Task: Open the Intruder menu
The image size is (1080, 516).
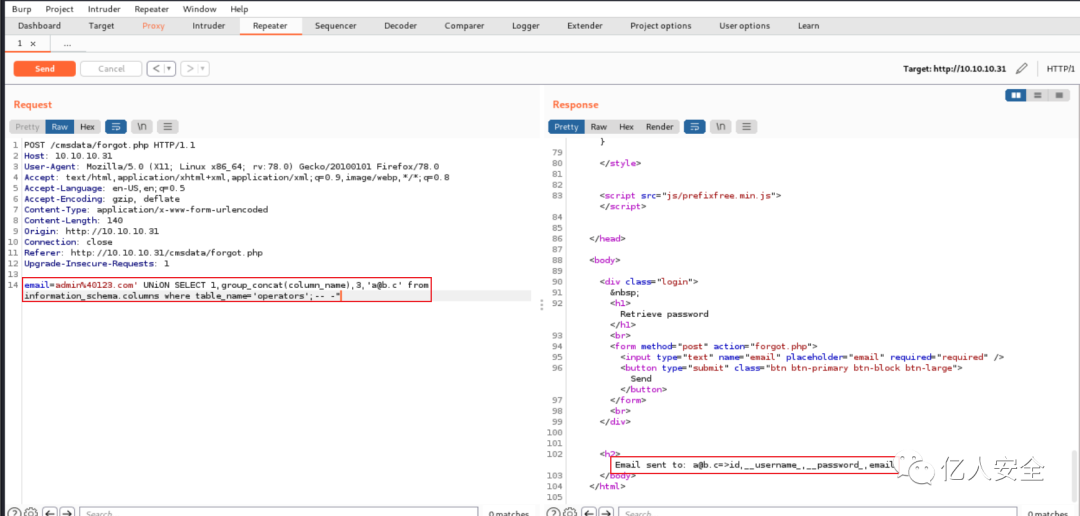Action: (x=104, y=9)
